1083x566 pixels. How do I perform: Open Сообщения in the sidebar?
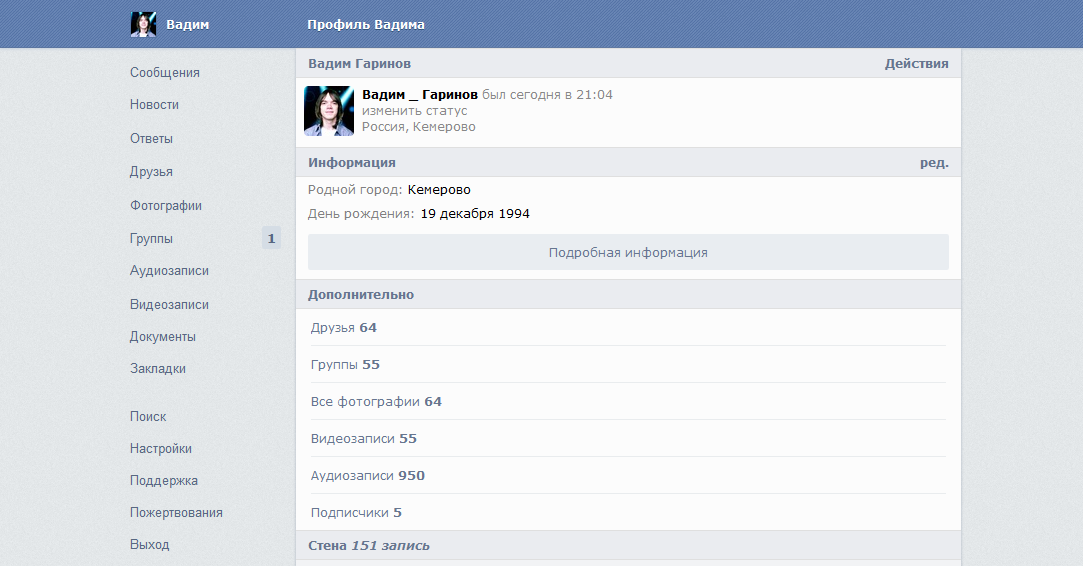pyautogui.click(x=165, y=72)
